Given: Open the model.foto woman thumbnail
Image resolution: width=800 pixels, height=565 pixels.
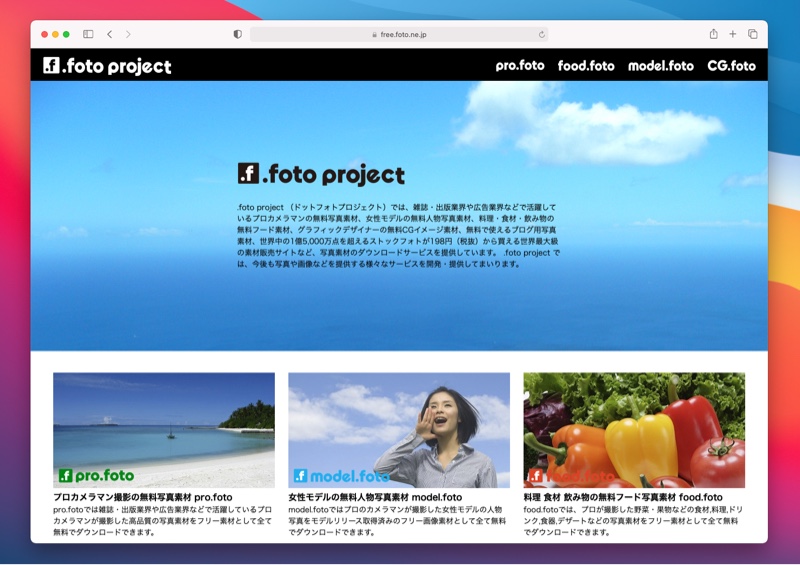Looking at the screenshot, I should click(x=399, y=430).
